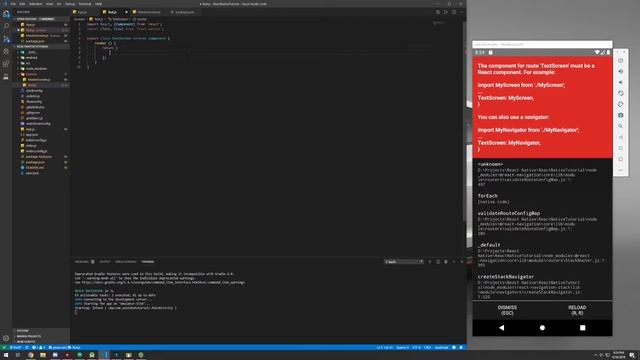Open the Help menu
640x360 pixels.
tap(98, 4)
